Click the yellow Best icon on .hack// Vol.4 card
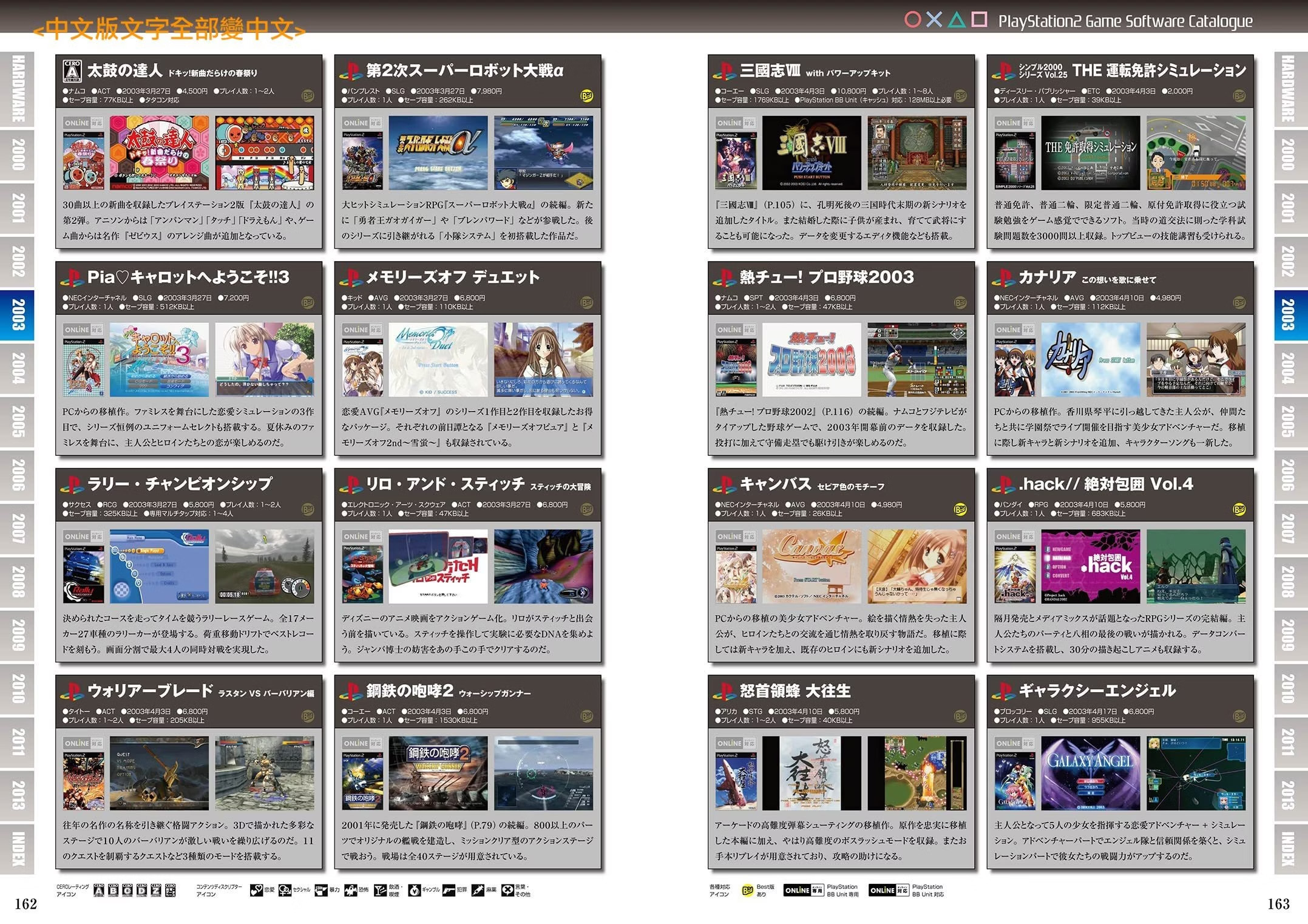 [x=1239, y=509]
